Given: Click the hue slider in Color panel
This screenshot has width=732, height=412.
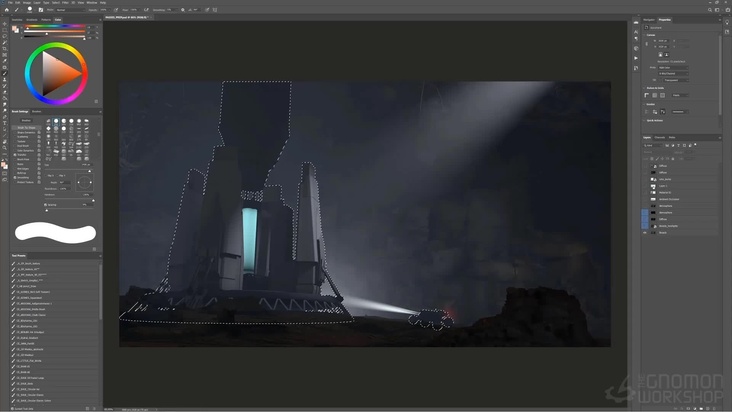Looking at the screenshot, I should 55,27.
